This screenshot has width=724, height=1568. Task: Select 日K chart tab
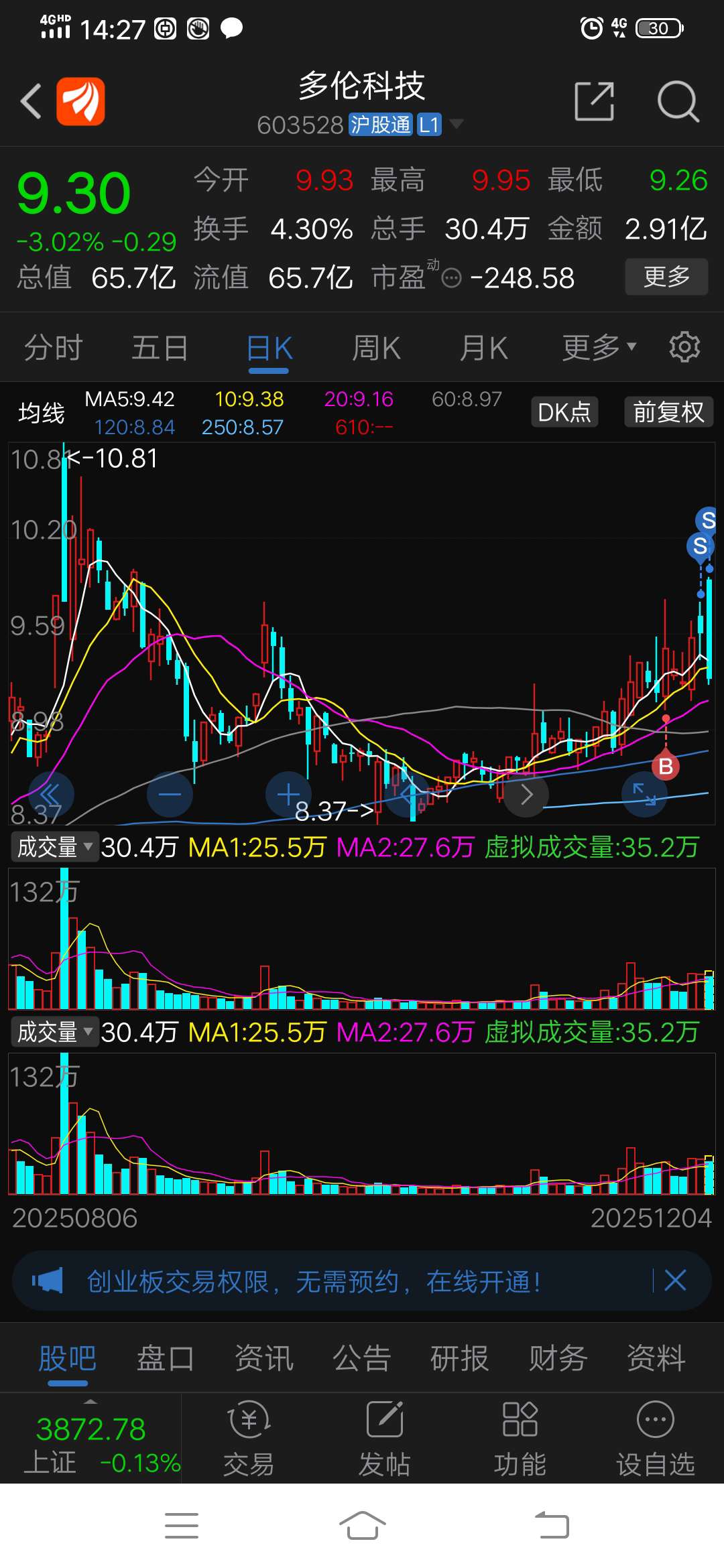(269, 348)
